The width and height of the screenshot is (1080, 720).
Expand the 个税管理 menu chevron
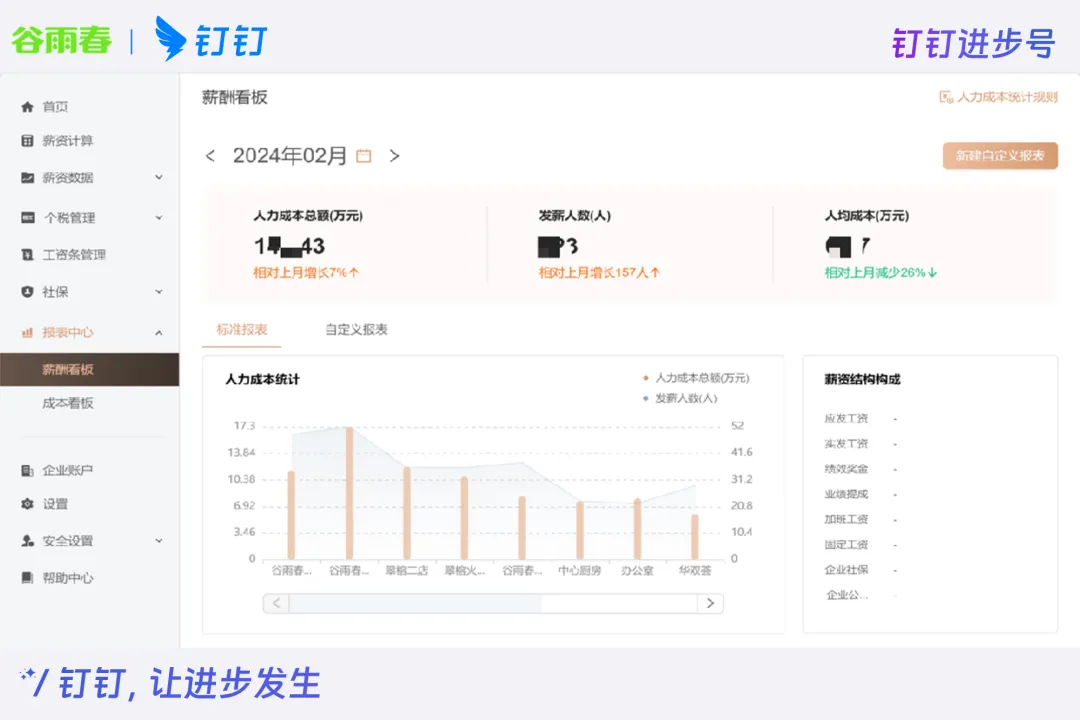pyautogui.click(x=159, y=218)
